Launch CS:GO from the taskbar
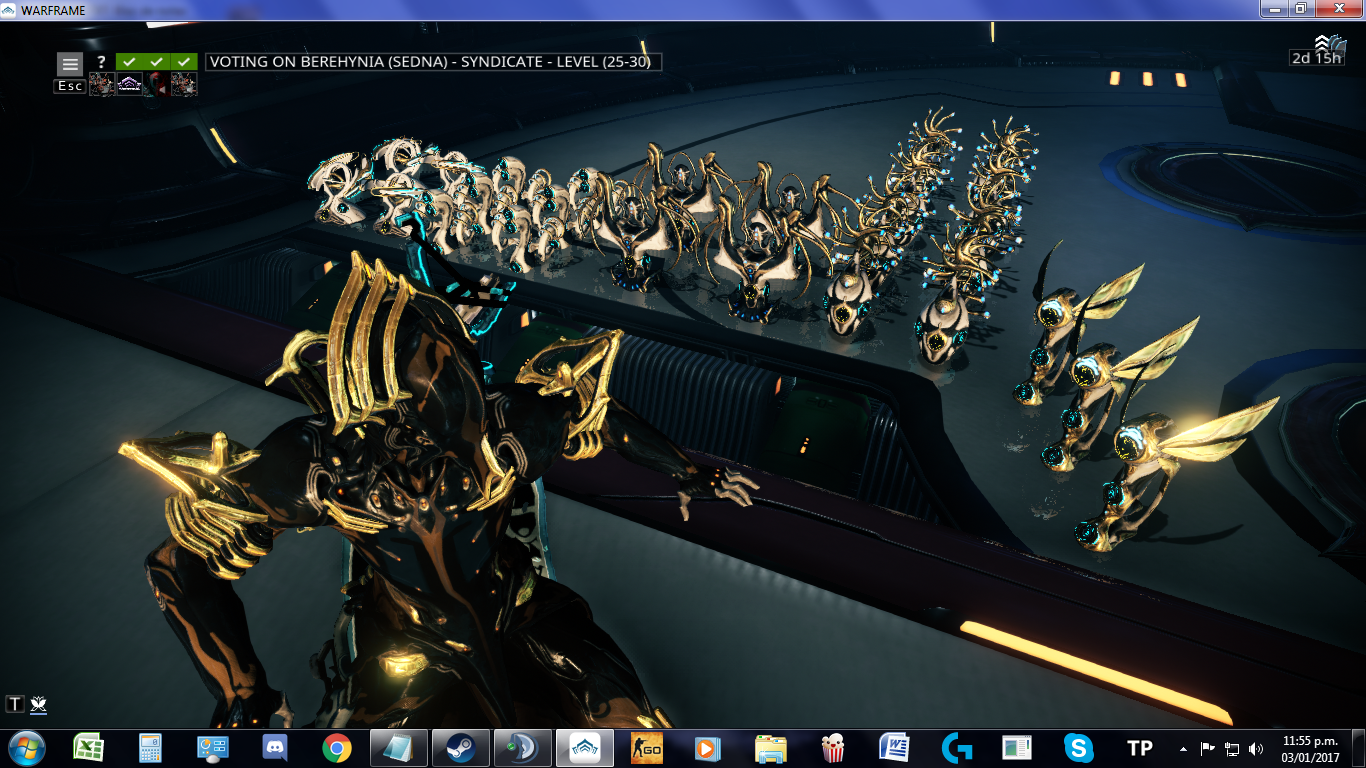Viewport: 1366px width, 768px height. click(x=647, y=747)
